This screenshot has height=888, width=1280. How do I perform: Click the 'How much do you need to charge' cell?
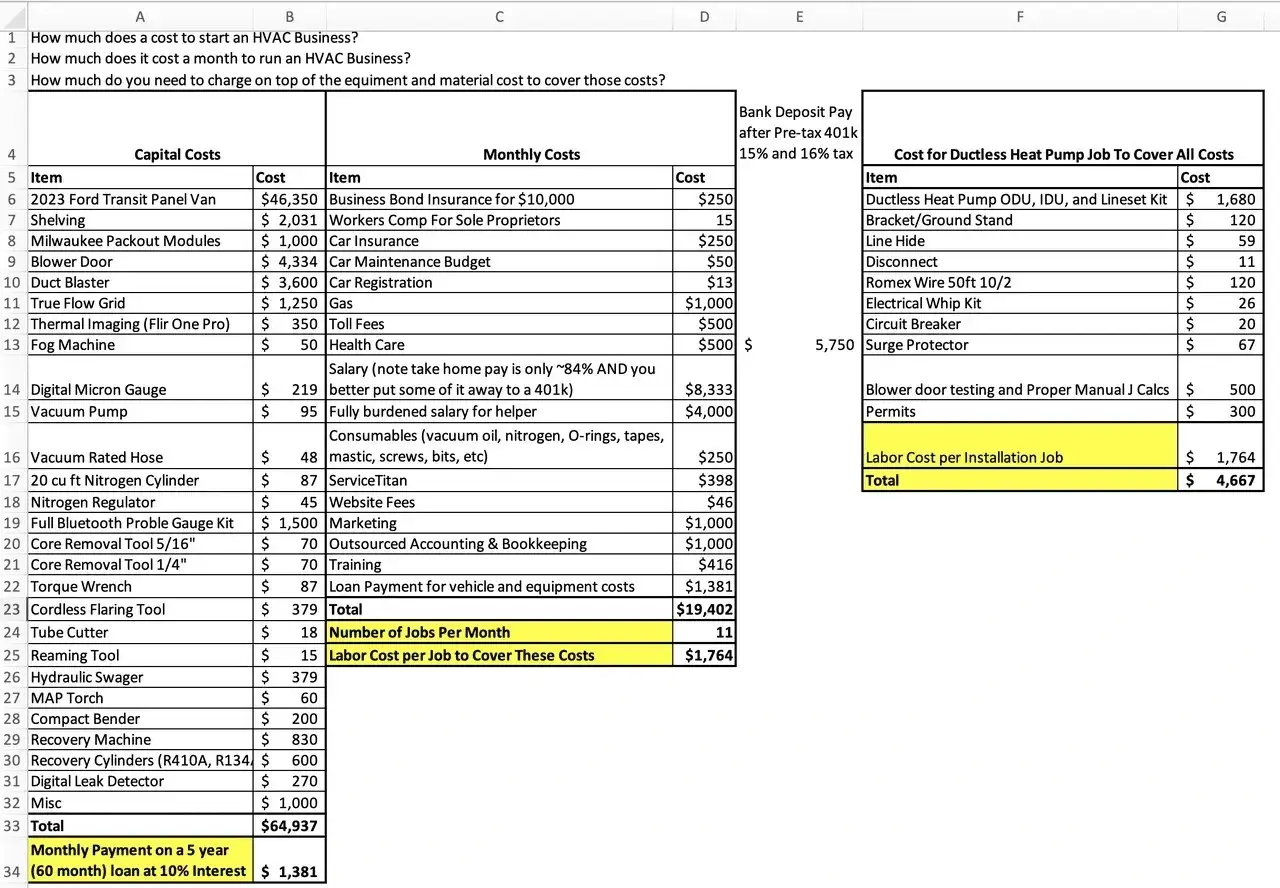pyautogui.click(x=348, y=80)
